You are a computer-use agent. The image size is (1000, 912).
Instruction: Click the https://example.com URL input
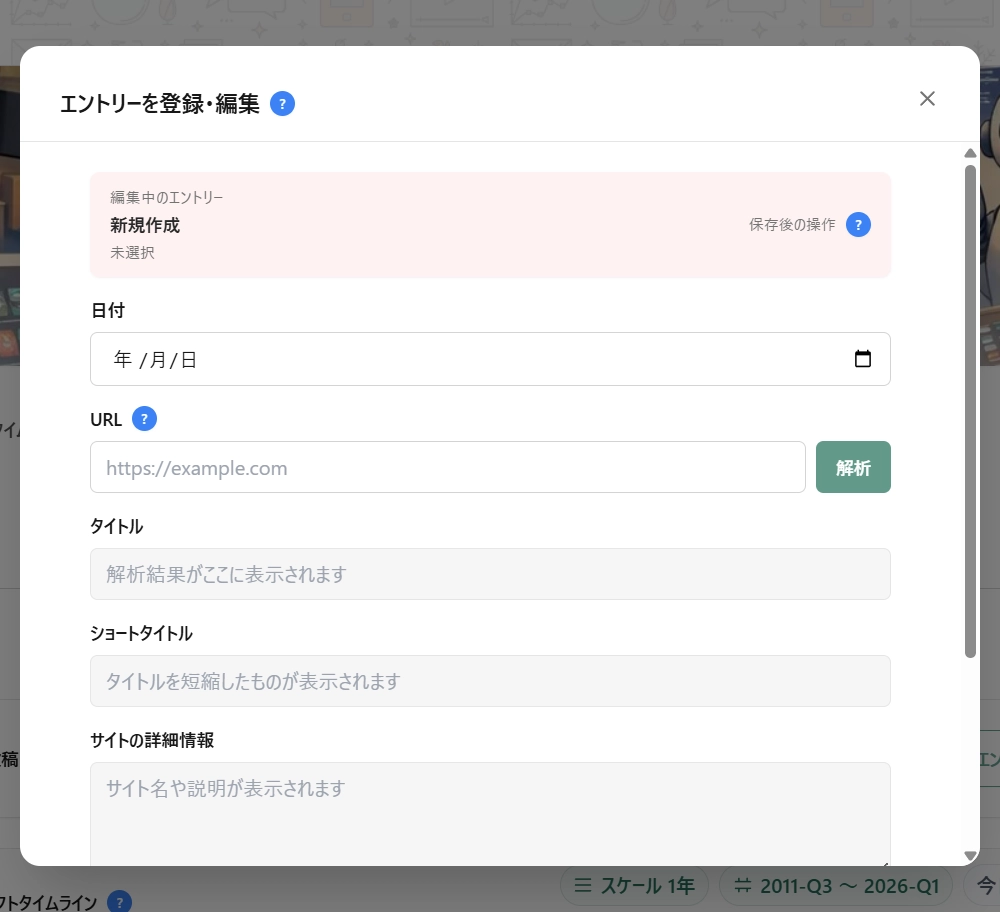point(447,467)
